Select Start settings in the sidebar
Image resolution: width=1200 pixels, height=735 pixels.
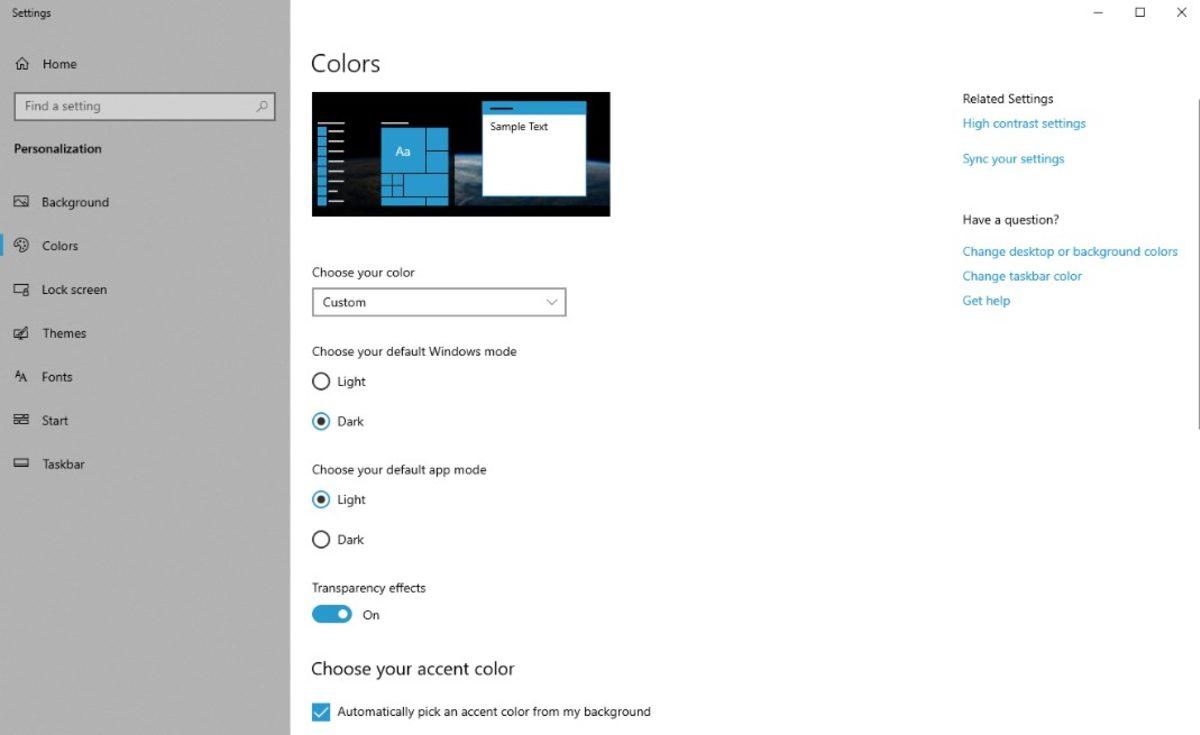coord(54,420)
